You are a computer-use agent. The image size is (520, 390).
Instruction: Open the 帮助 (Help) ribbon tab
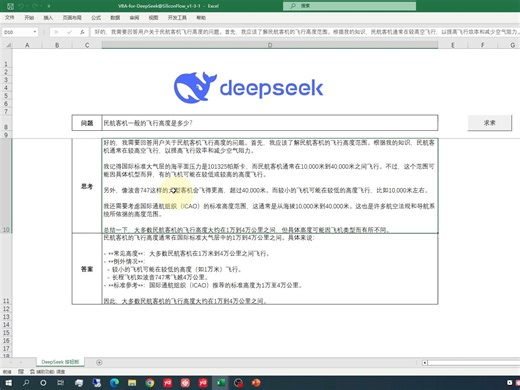(201, 18)
